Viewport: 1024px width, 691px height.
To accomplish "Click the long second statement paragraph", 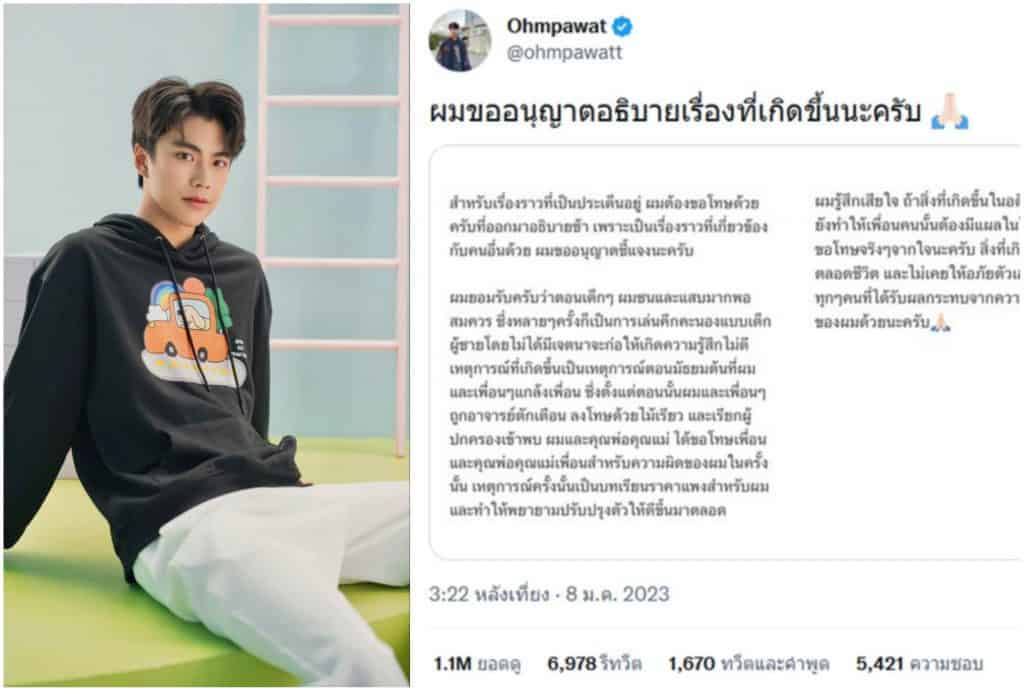I will pos(610,404).
